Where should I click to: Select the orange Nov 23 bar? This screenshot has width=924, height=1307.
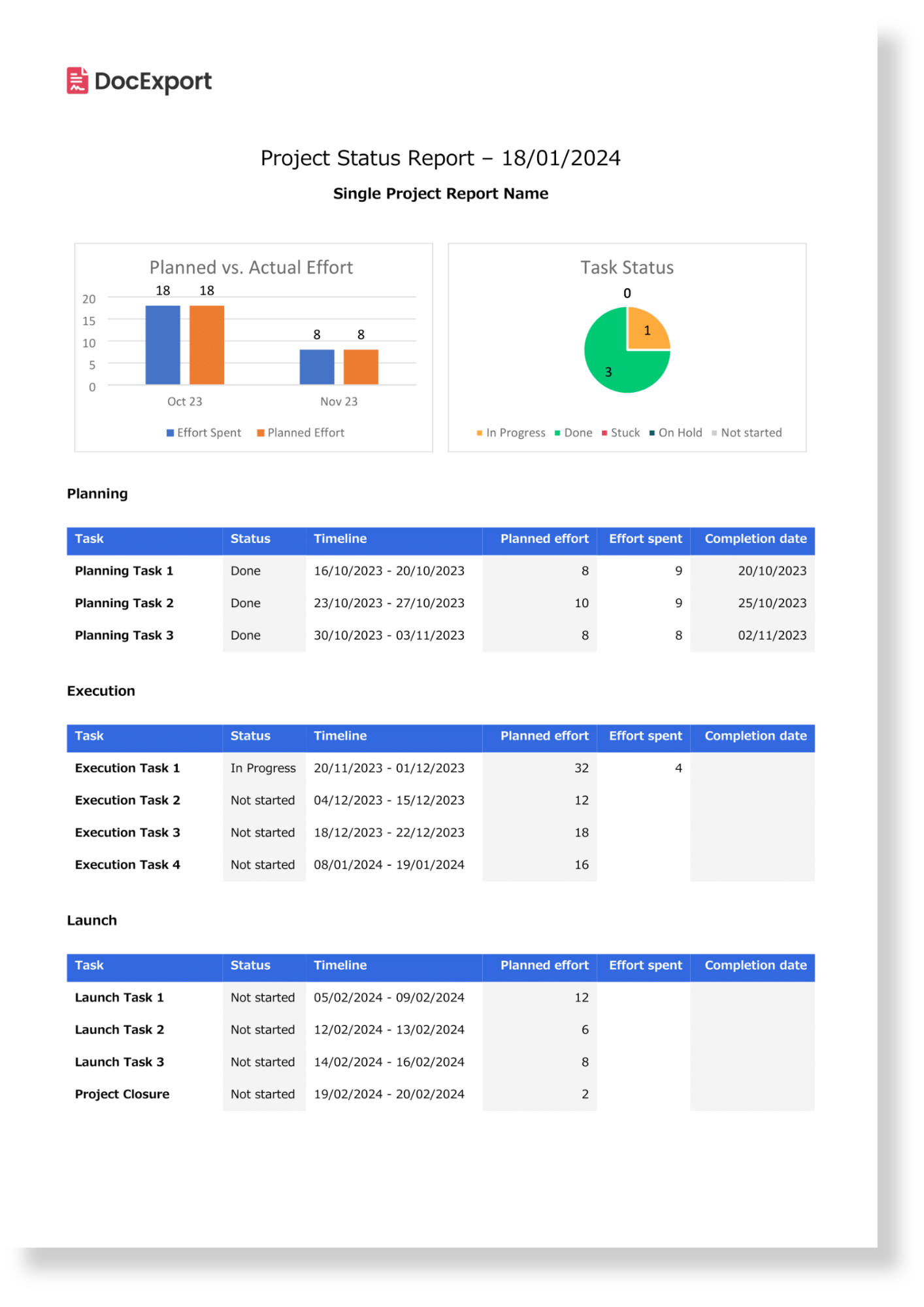pos(361,367)
